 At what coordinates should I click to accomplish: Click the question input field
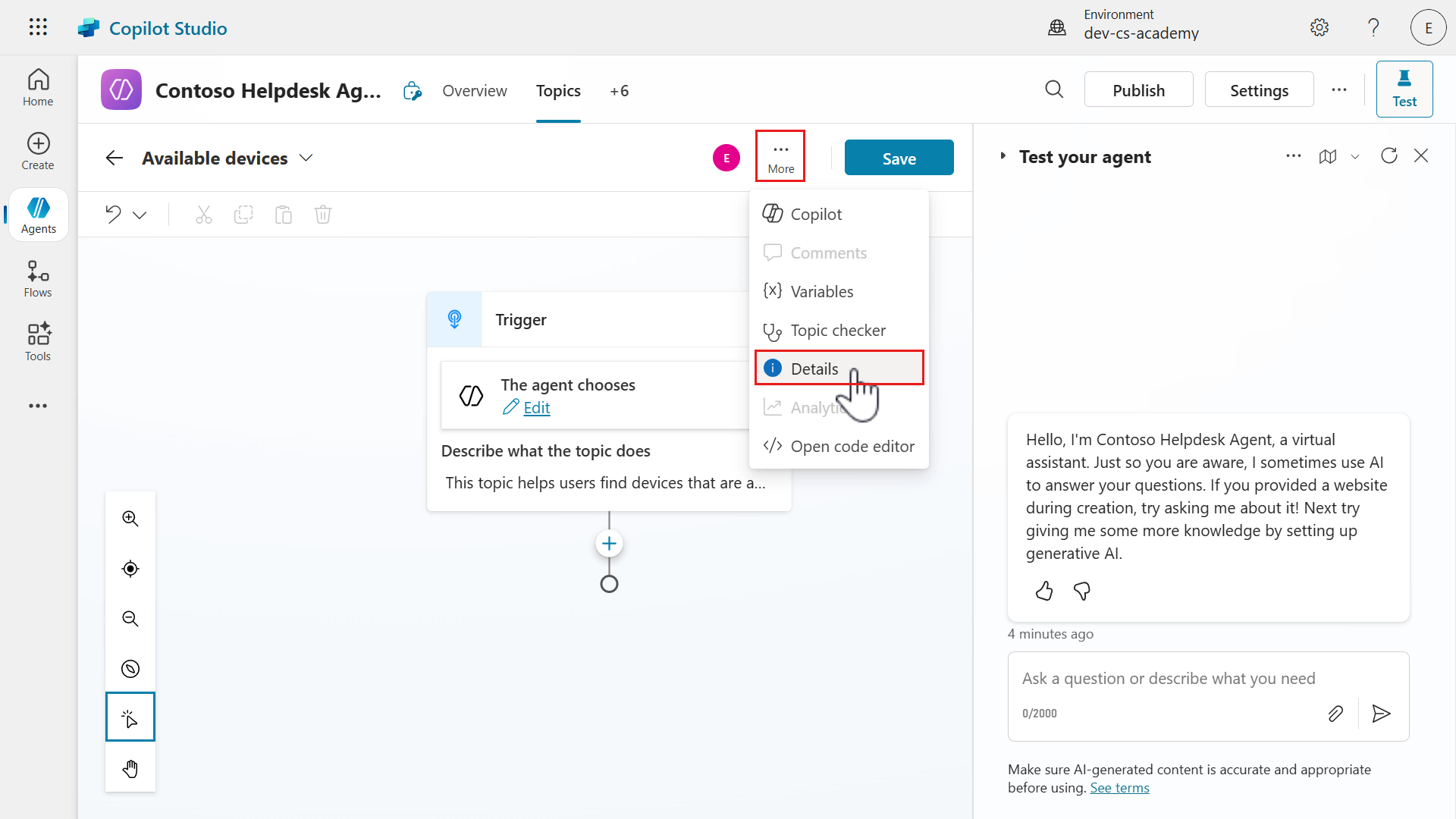pyautogui.click(x=1183, y=678)
